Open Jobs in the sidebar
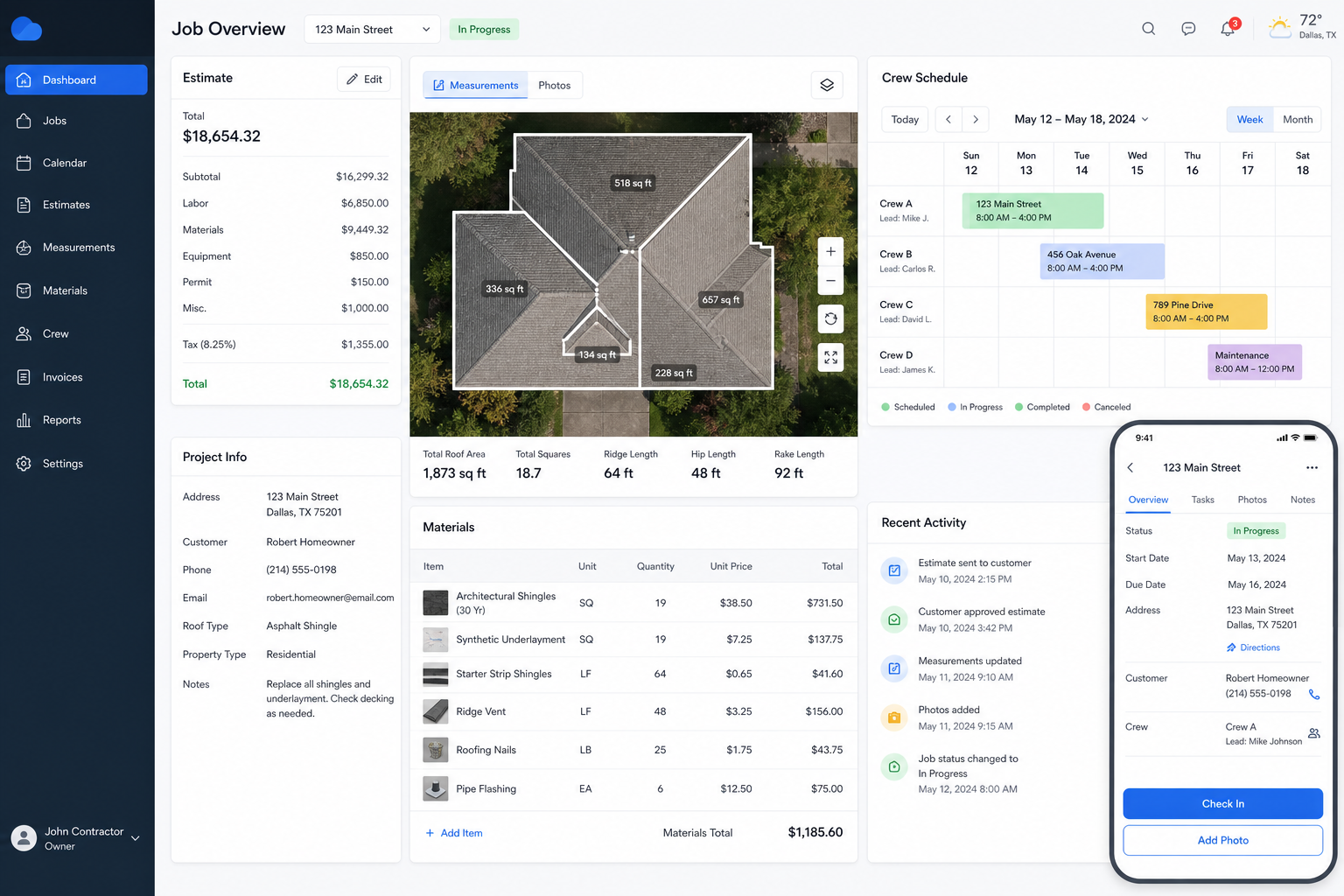Viewport: 1344px width, 896px height. (x=76, y=121)
